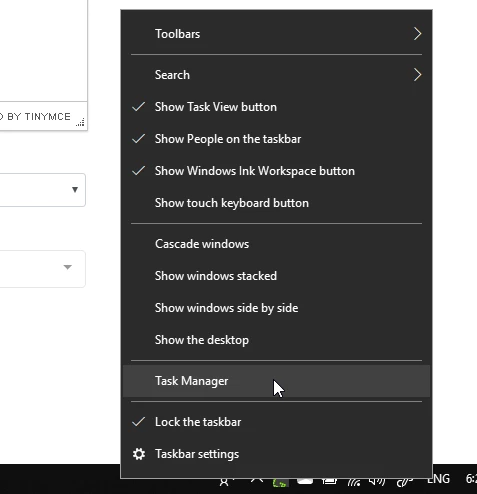
Task: Open Taskbar settings
Action: 276,454
